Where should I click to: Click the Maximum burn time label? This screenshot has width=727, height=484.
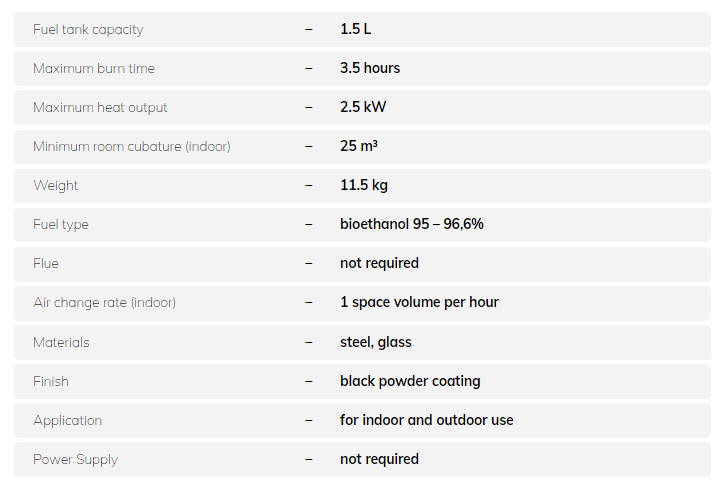point(94,68)
